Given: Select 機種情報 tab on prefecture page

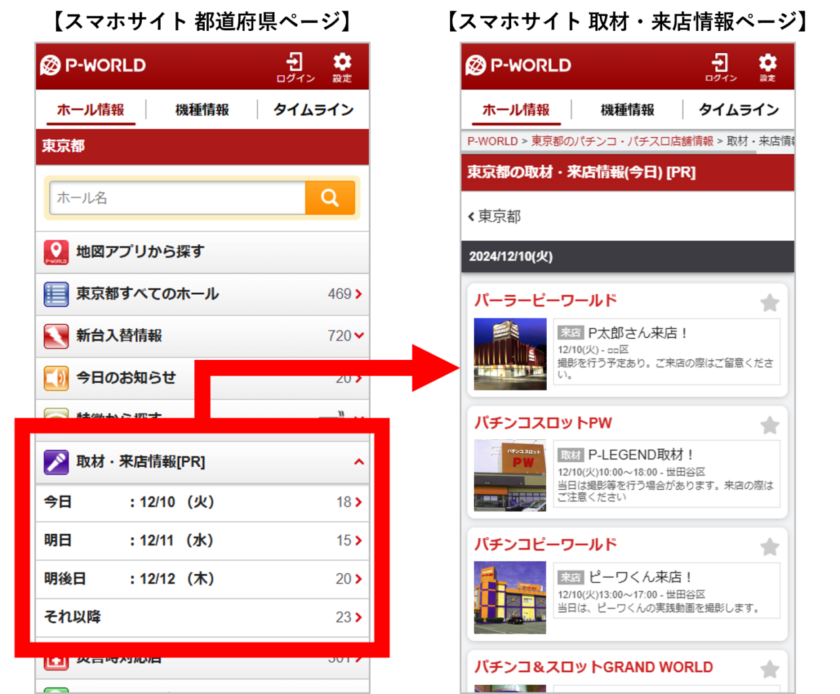Looking at the screenshot, I should (202, 110).
